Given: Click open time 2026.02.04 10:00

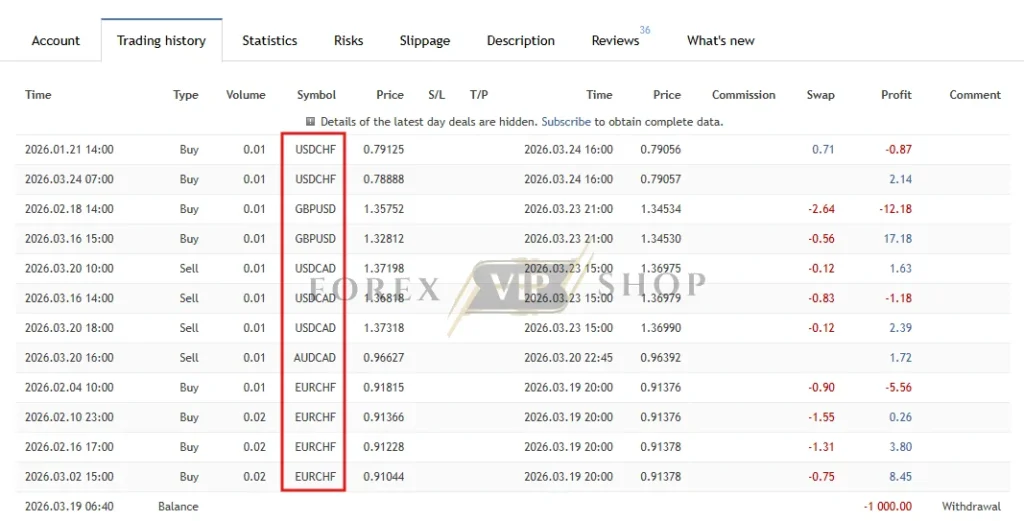Looking at the screenshot, I should [x=69, y=387].
